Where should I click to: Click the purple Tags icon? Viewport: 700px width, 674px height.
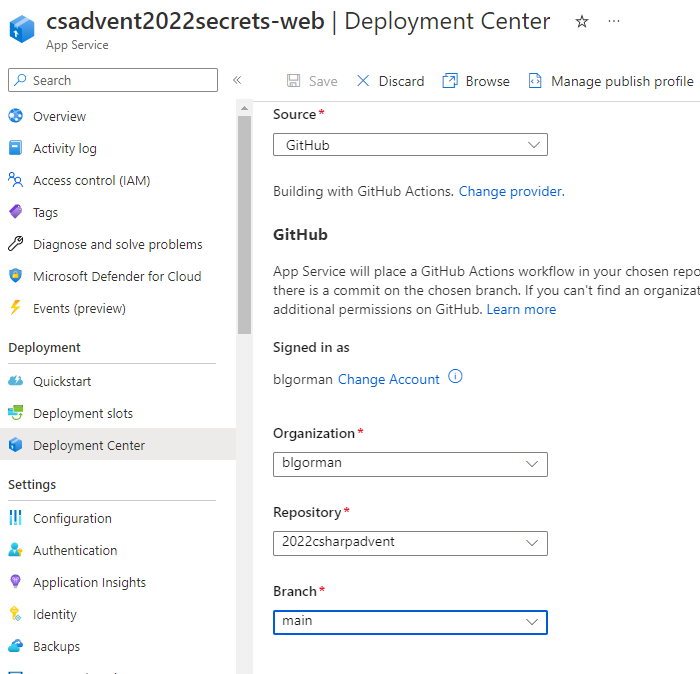(x=16, y=212)
